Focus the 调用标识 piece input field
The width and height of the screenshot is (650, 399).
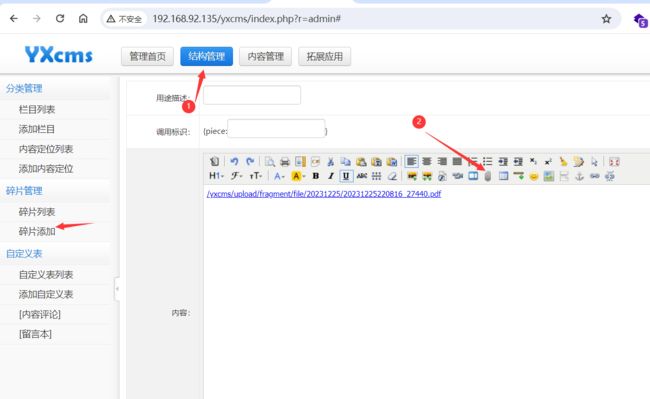tap(276, 129)
